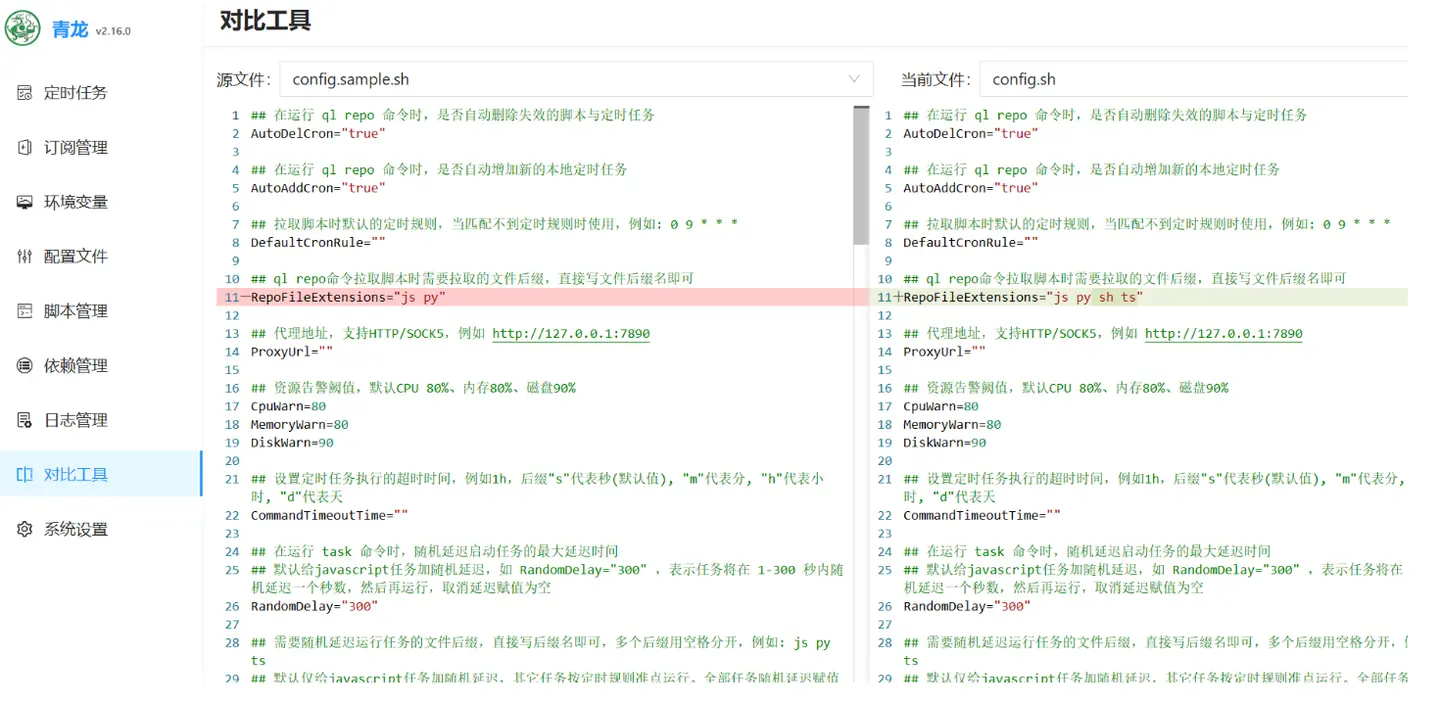Open the 日志管理 page
This screenshot has width=1440, height=705.
pyautogui.click(x=100, y=420)
